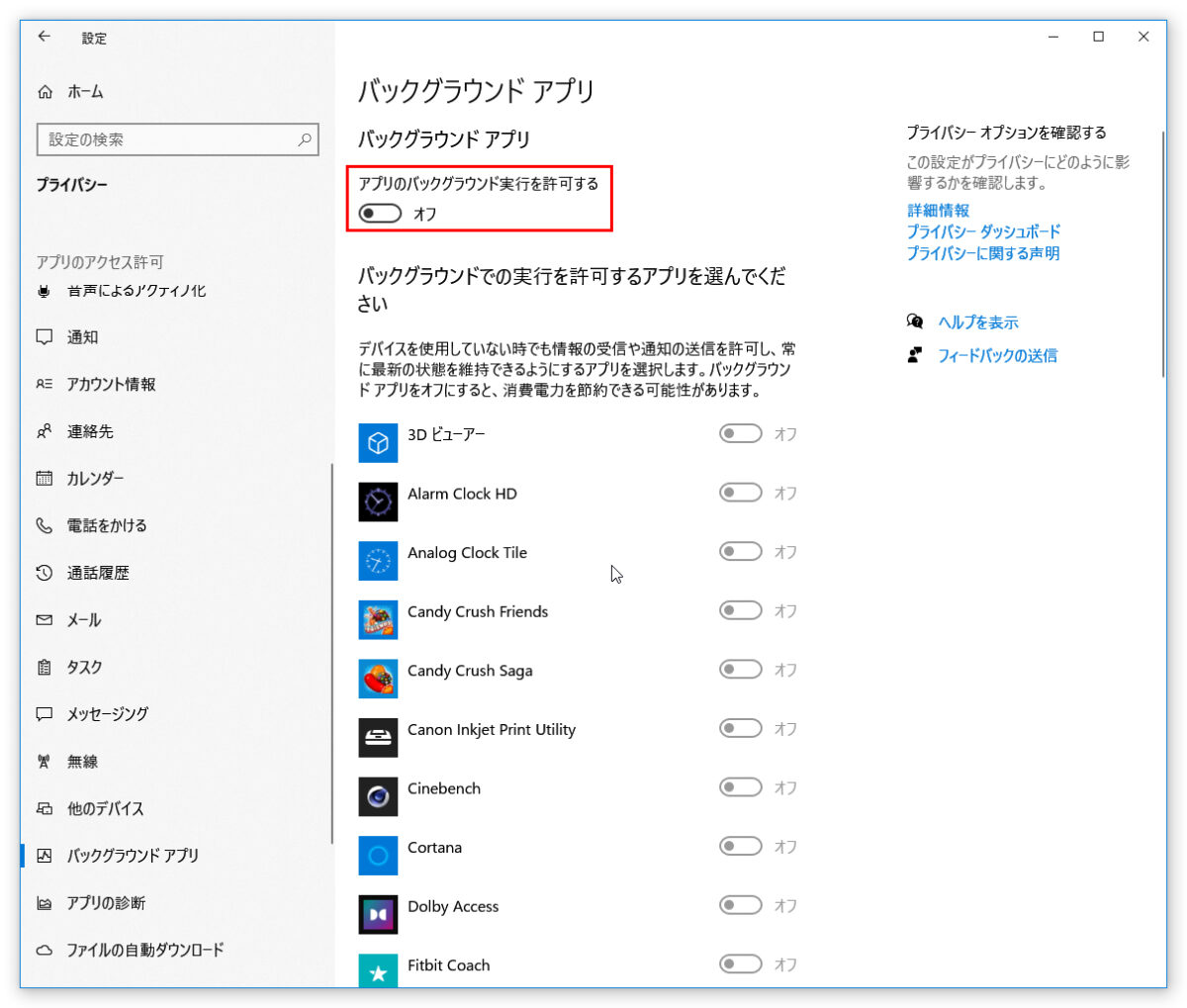Viewport: 1187px width, 1008px height.
Task: Click the Canon Inkjet Print Utility icon
Action: 378,738
